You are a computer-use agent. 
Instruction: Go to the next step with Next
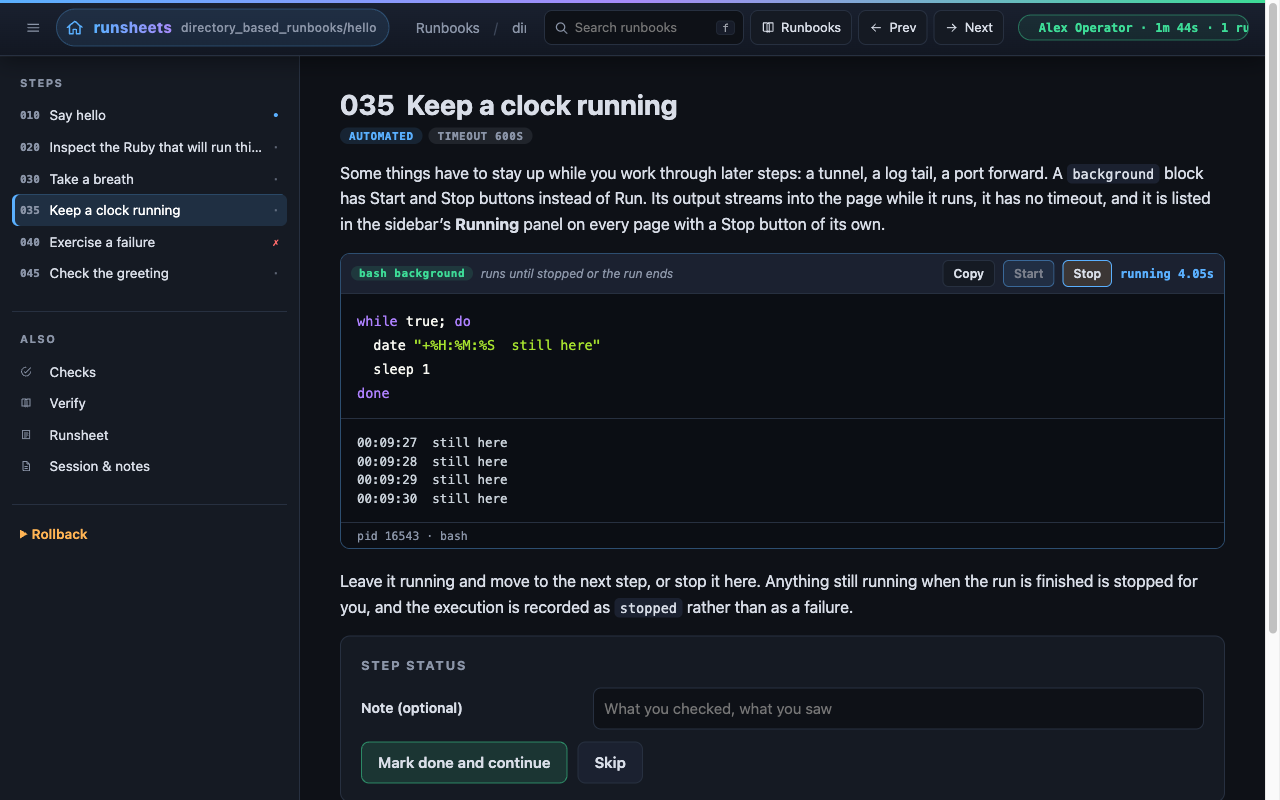969,28
